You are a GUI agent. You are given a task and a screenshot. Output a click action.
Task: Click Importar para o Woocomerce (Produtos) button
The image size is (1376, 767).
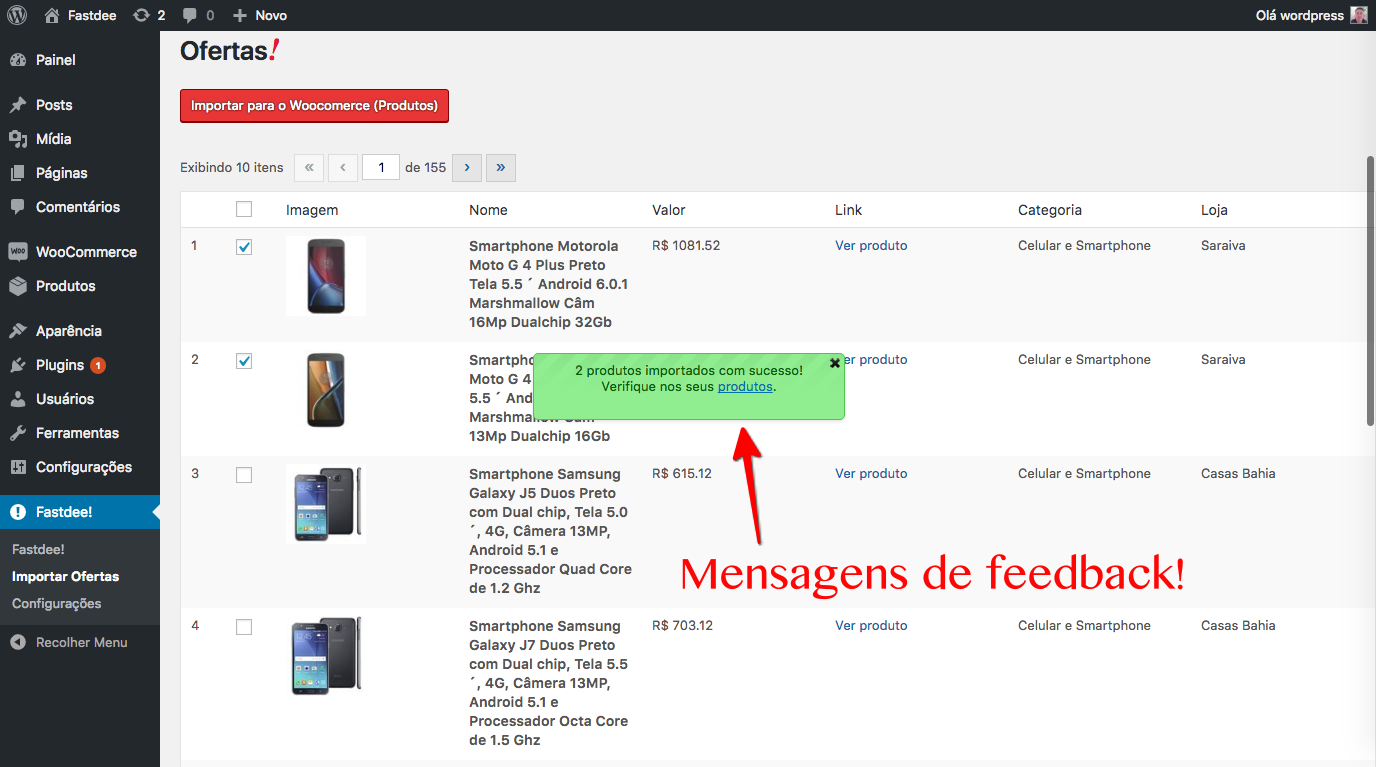coord(314,106)
